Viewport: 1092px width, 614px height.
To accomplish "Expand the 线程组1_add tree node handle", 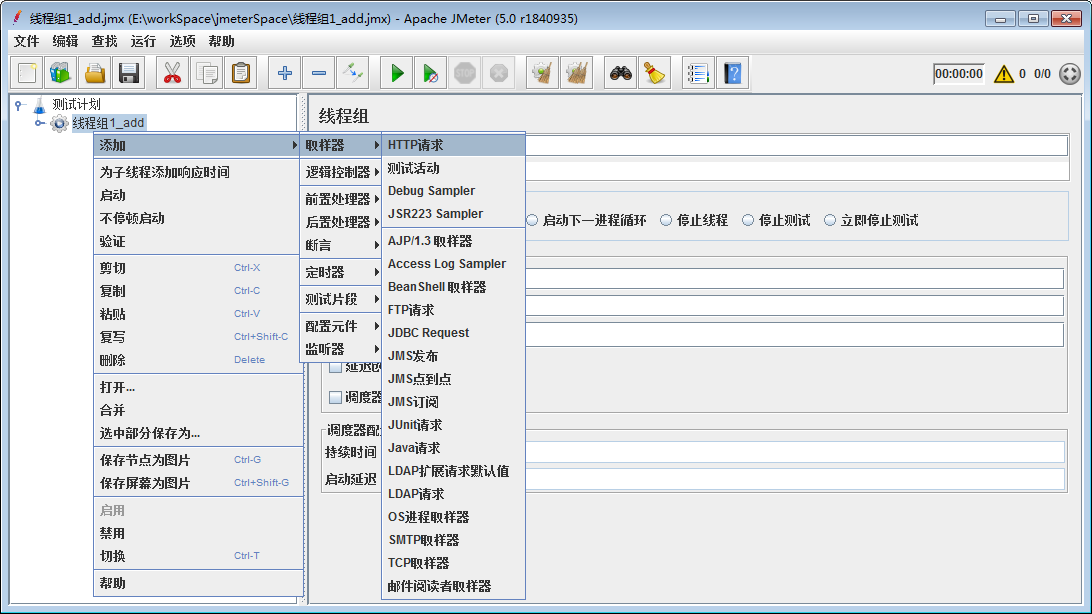I will pyautogui.click(x=40, y=123).
